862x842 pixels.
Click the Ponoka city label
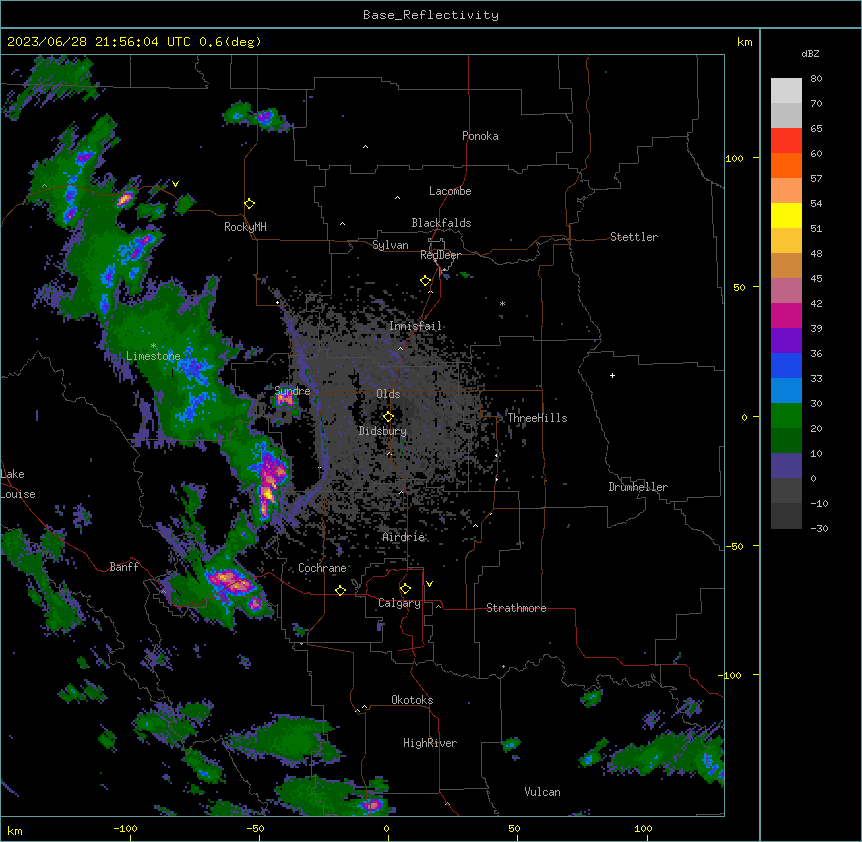click(x=480, y=136)
